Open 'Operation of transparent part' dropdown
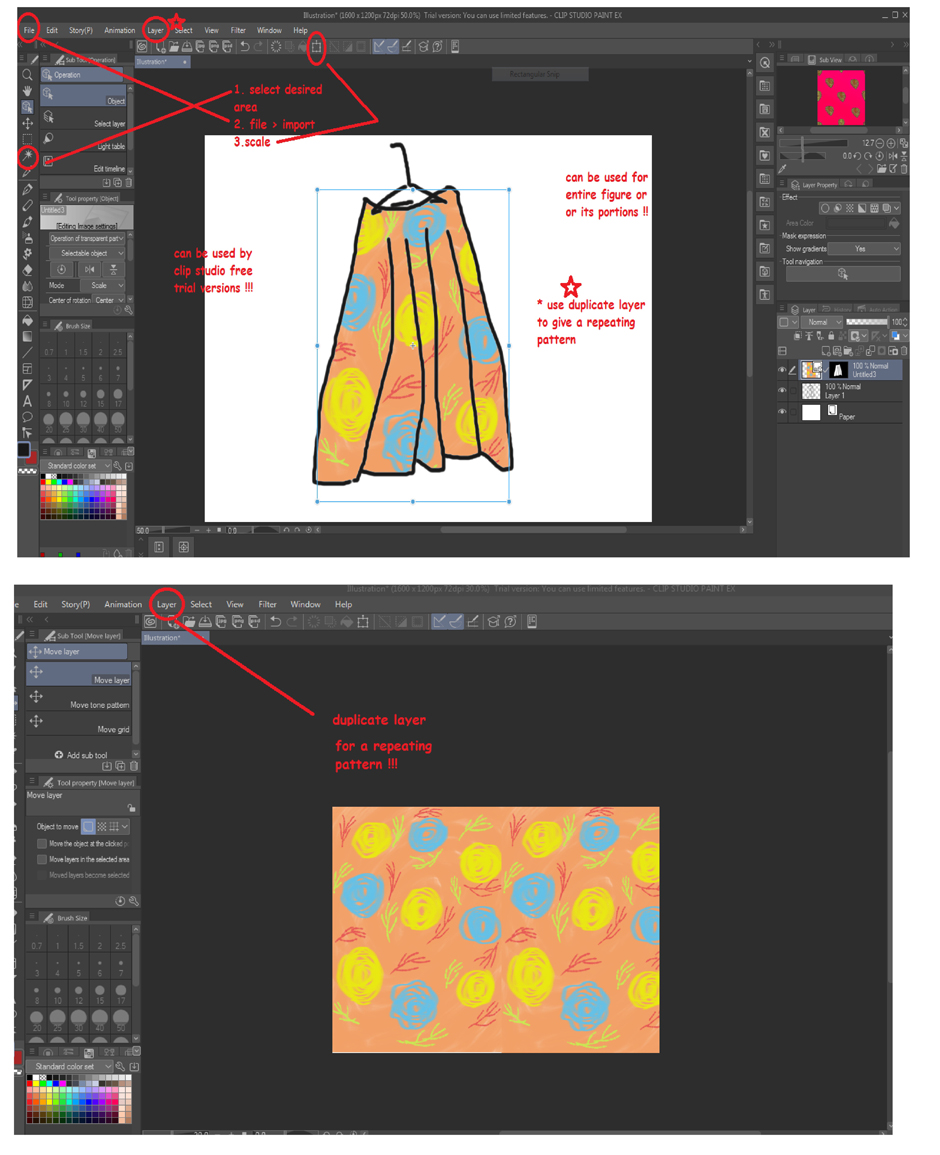The image size is (940, 1155). (x=86, y=238)
